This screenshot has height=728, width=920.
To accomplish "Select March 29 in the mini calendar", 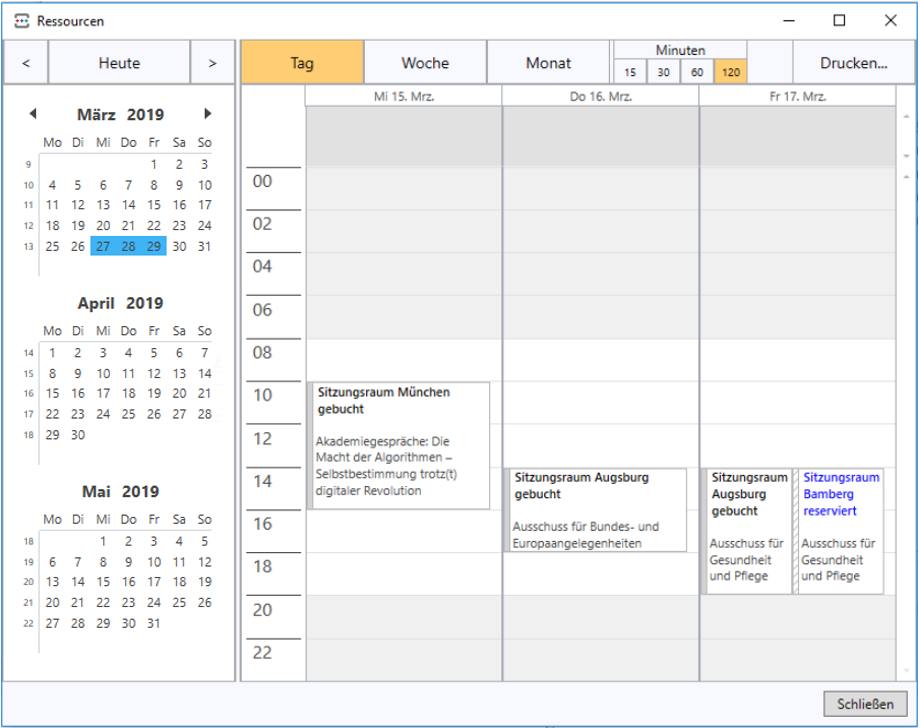I will point(154,246).
